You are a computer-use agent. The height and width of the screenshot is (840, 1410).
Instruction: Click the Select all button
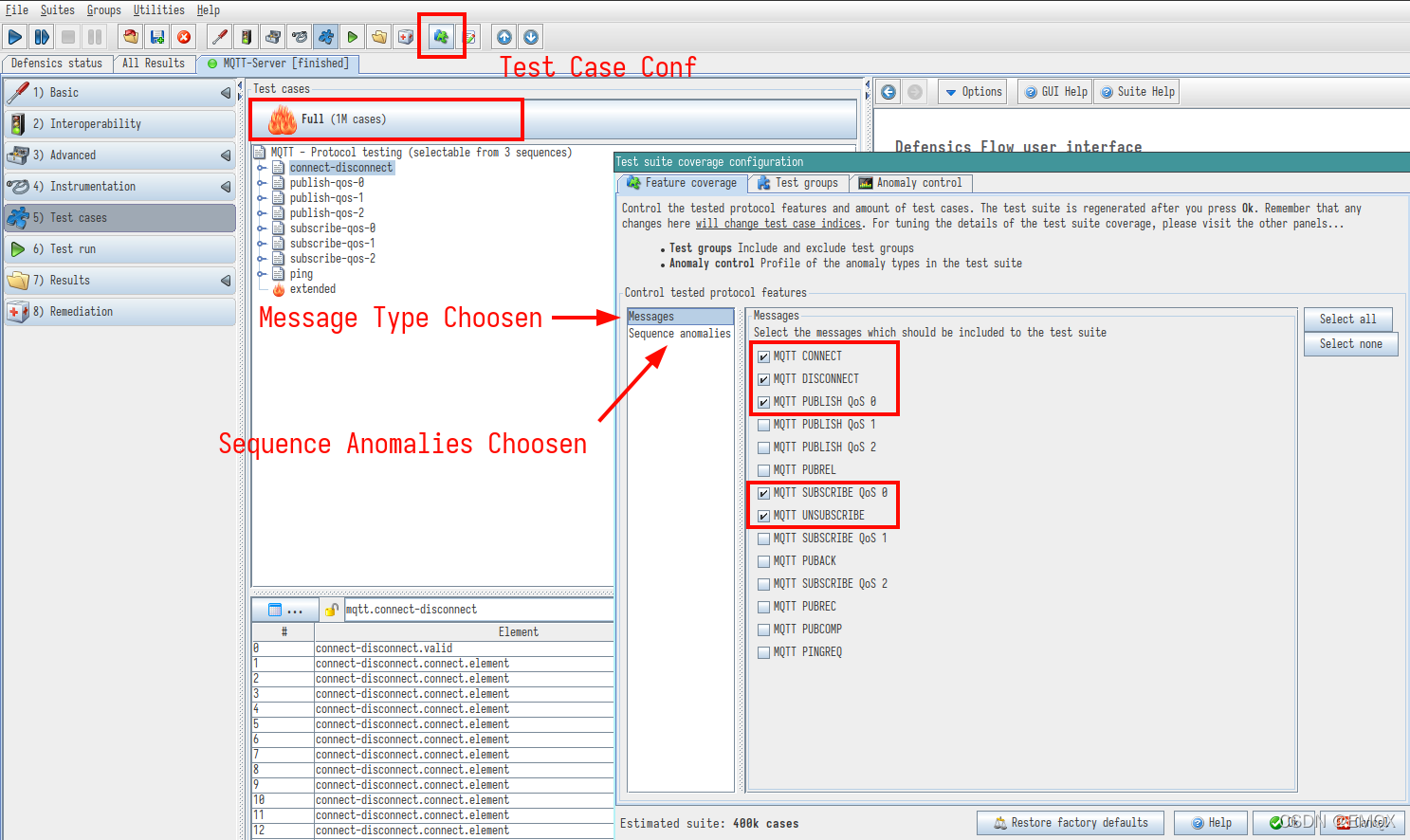pyautogui.click(x=1347, y=320)
